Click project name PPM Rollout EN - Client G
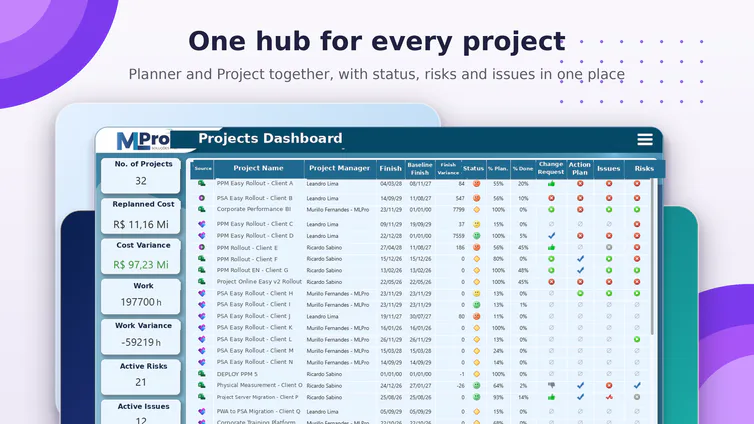Viewport: 754px width, 424px height. pos(252,270)
